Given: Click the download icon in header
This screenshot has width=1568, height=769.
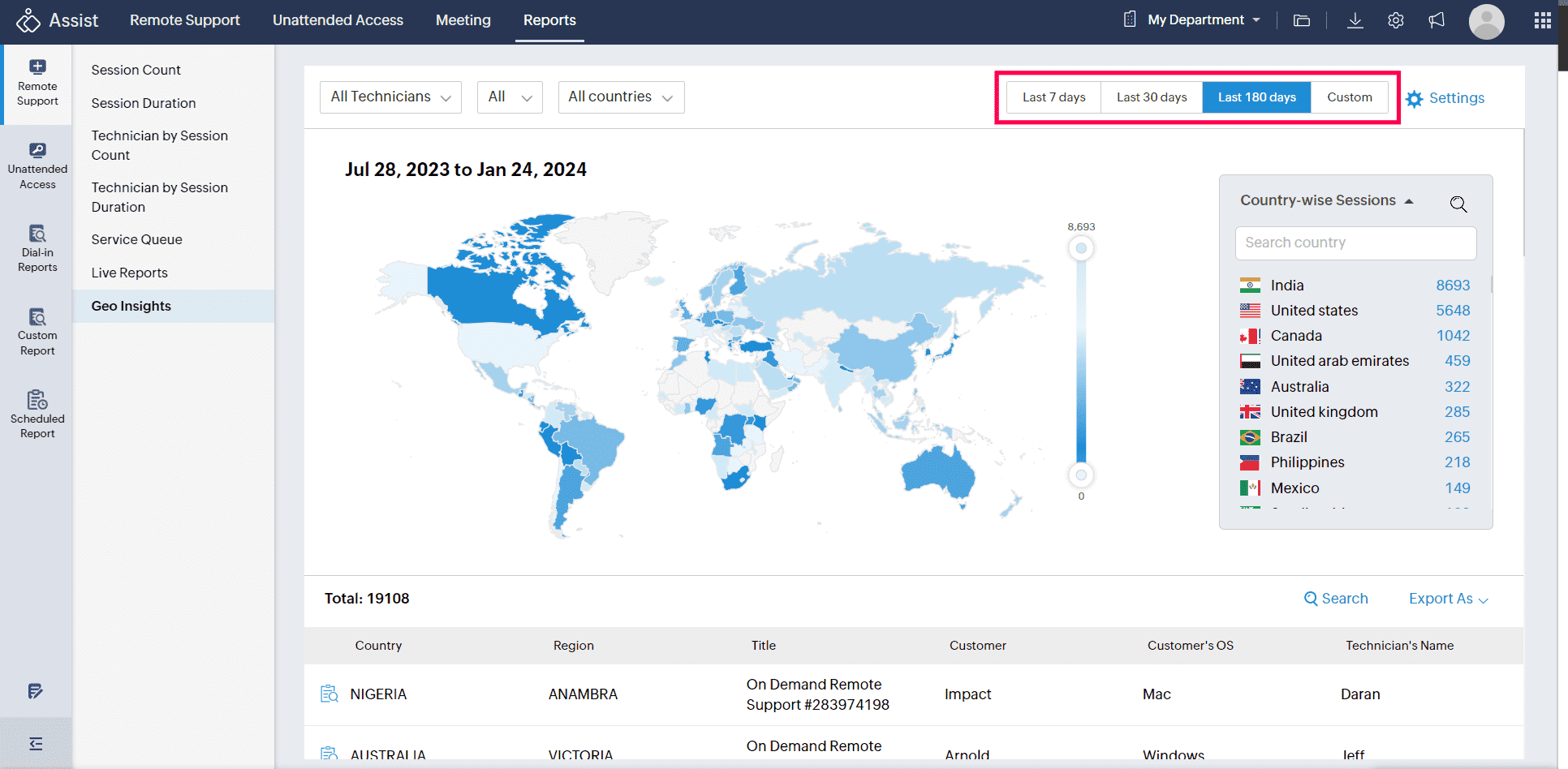Looking at the screenshot, I should tap(1355, 20).
